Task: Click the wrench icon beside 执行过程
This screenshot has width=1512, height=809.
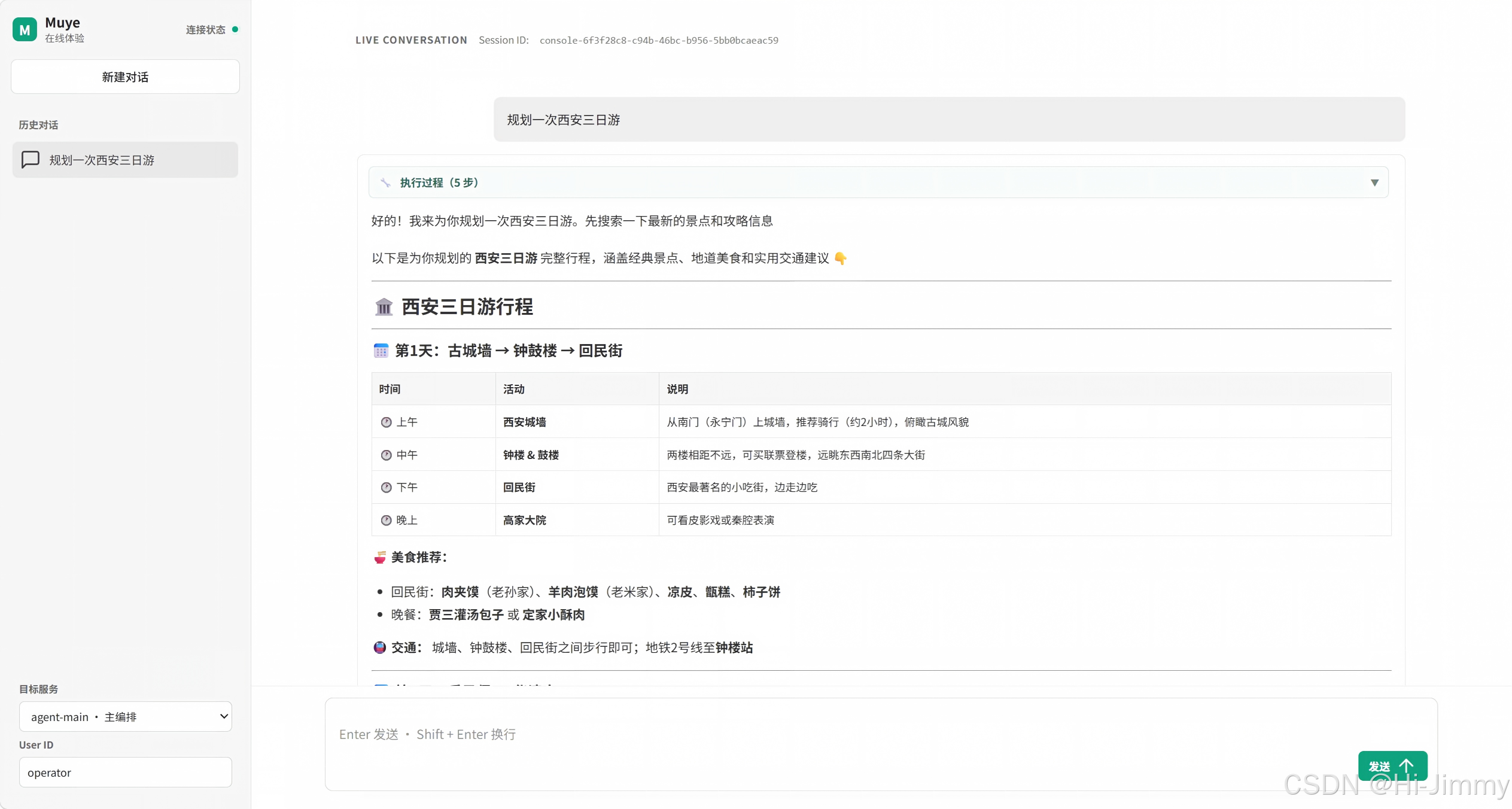Action: [x=385, y=183]
